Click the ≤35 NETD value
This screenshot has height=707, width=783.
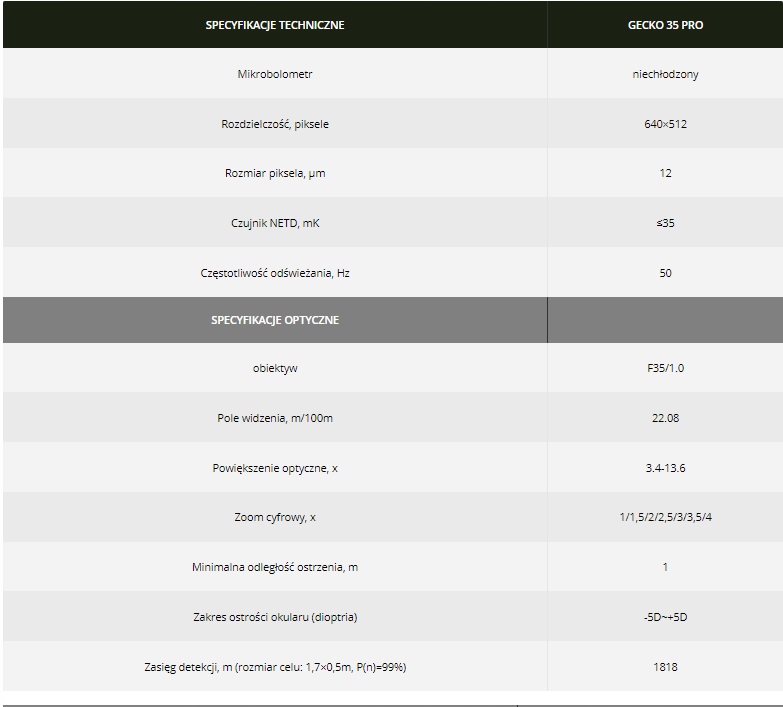click(665, 223)
